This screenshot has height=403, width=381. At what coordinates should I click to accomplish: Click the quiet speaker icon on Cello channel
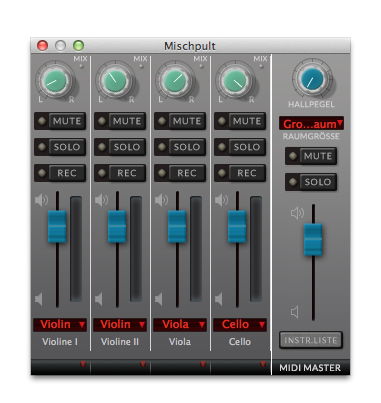219,299
